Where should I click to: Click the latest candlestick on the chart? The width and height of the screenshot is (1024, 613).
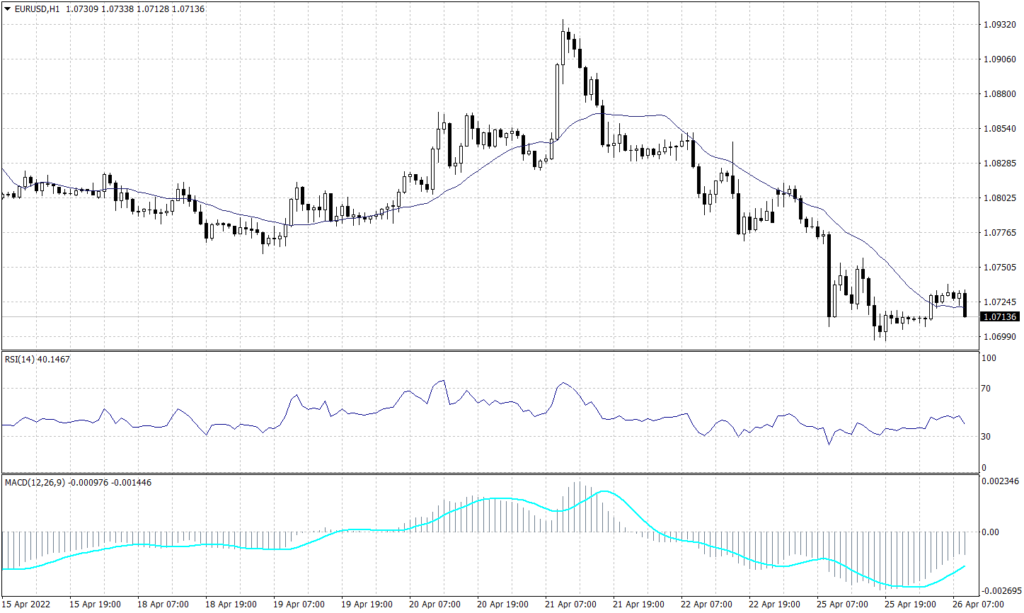coord(964,305)
